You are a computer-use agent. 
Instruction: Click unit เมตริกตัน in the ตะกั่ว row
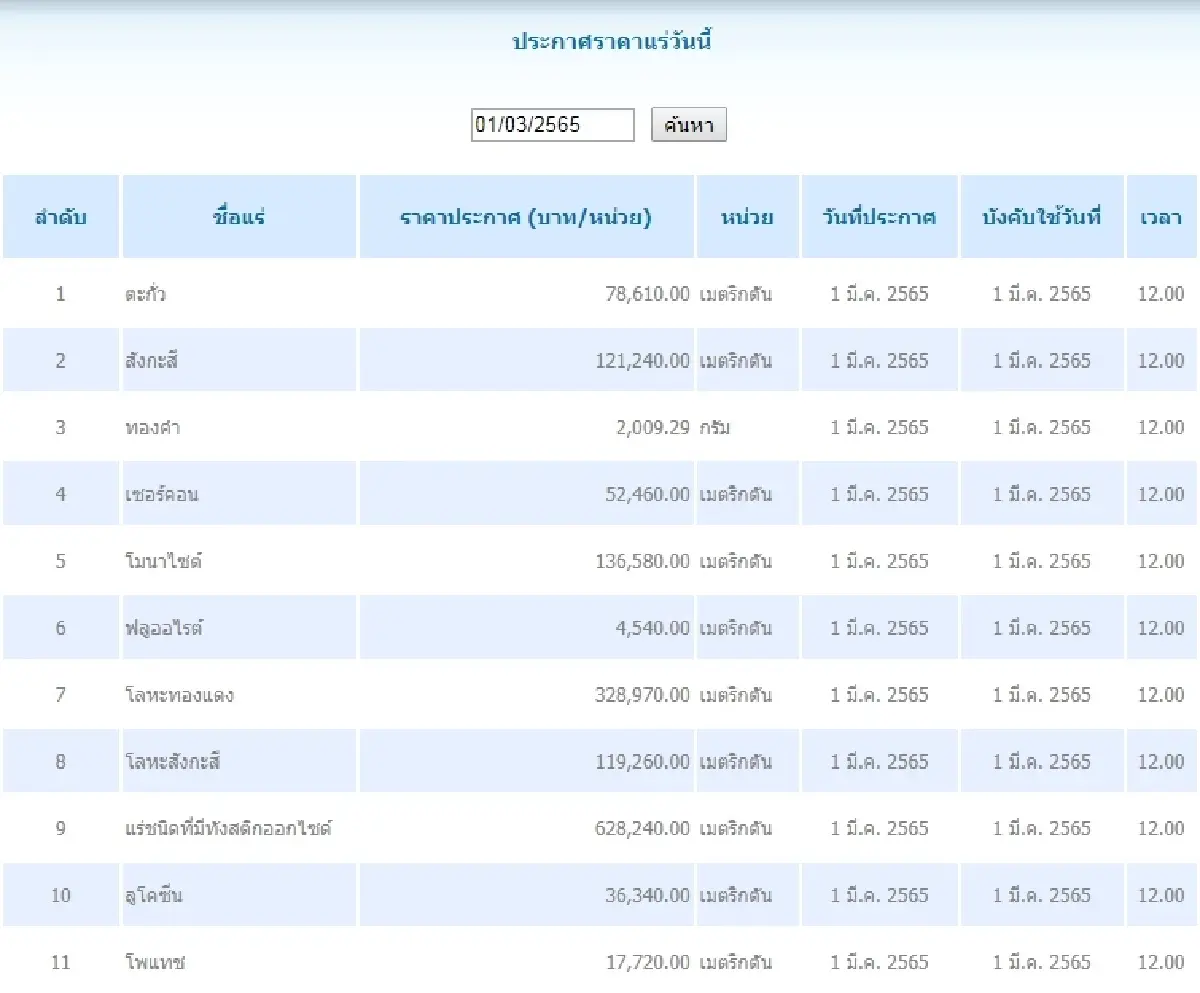tap(735, 294)
